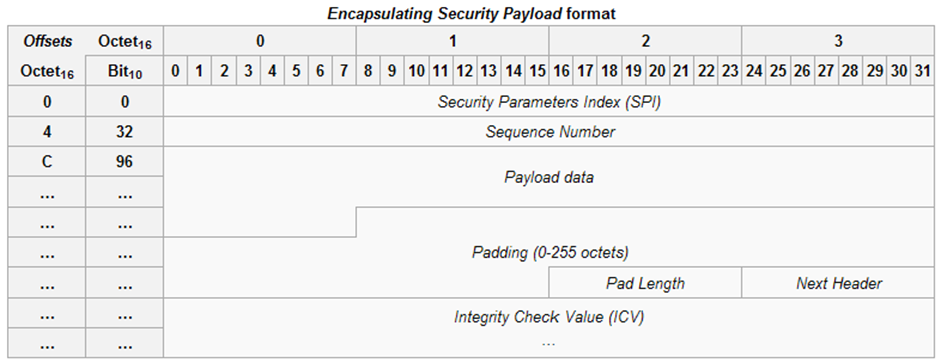Select the offset cell showing C
This screenshot has height=363, width=941.
[46, 161]
